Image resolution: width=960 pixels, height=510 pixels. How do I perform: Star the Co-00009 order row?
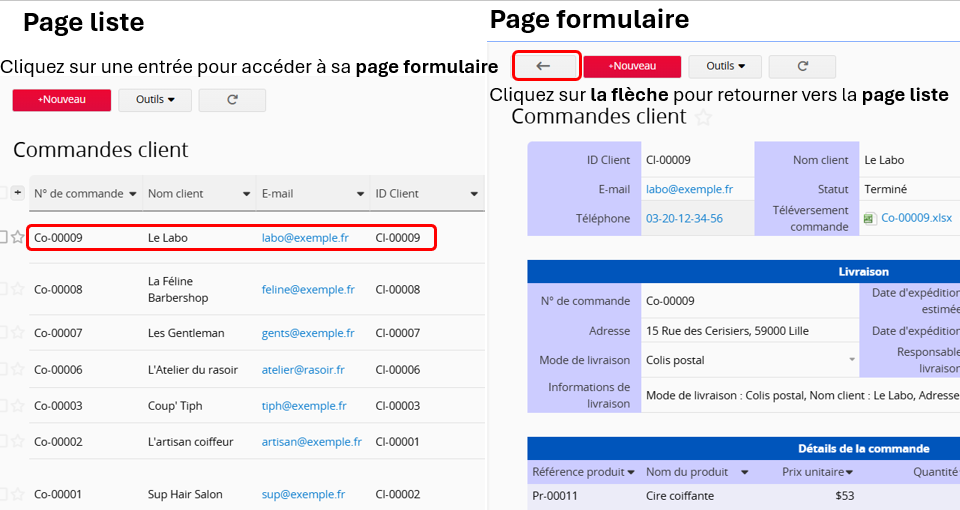17,238
